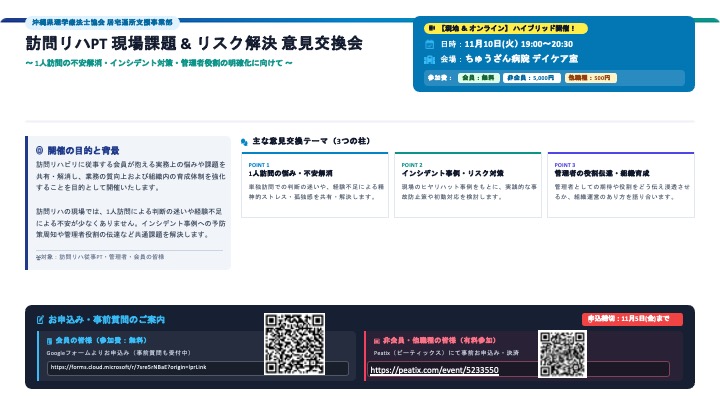Click the small icon inside the yellow ハイブリッド badge
The width and height of the screenshot is (720, 405).
click(x=432, y=28)
